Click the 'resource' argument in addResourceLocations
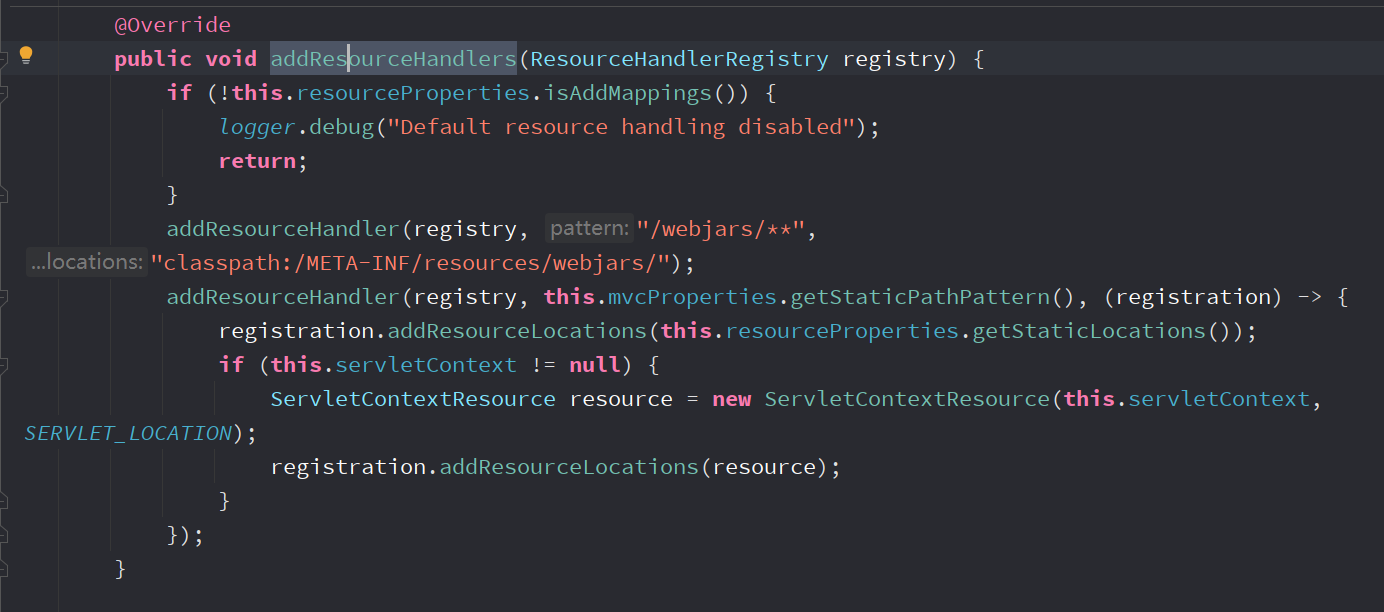1384x612 pixels. click(x=764, y=467)
